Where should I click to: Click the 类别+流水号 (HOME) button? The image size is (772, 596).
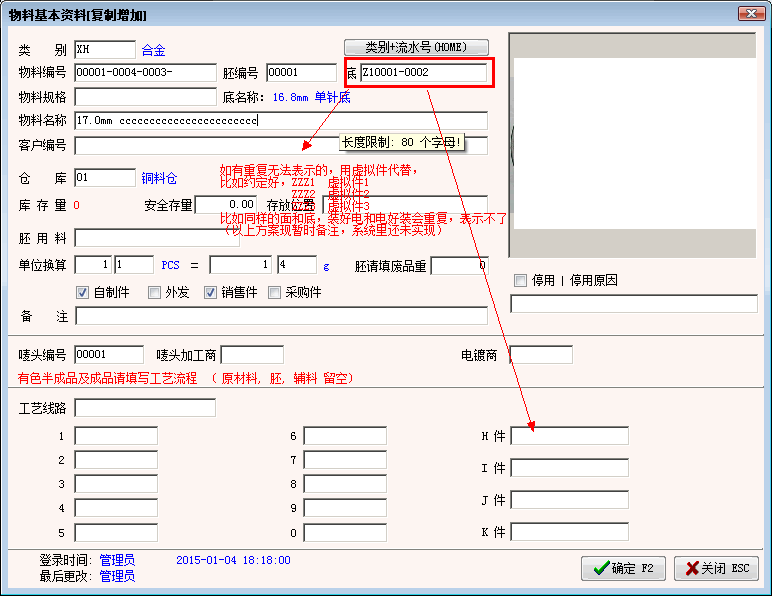point(416,47)
